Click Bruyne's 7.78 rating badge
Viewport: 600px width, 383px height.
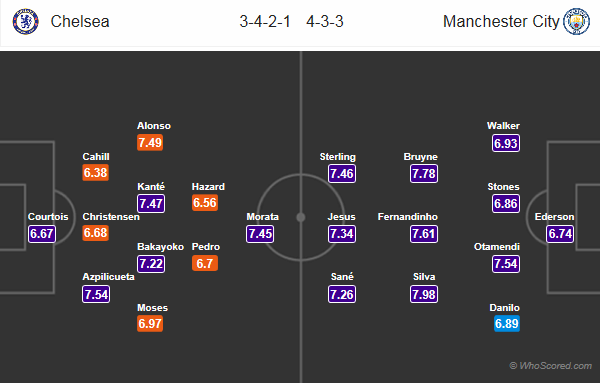point(424,174)
